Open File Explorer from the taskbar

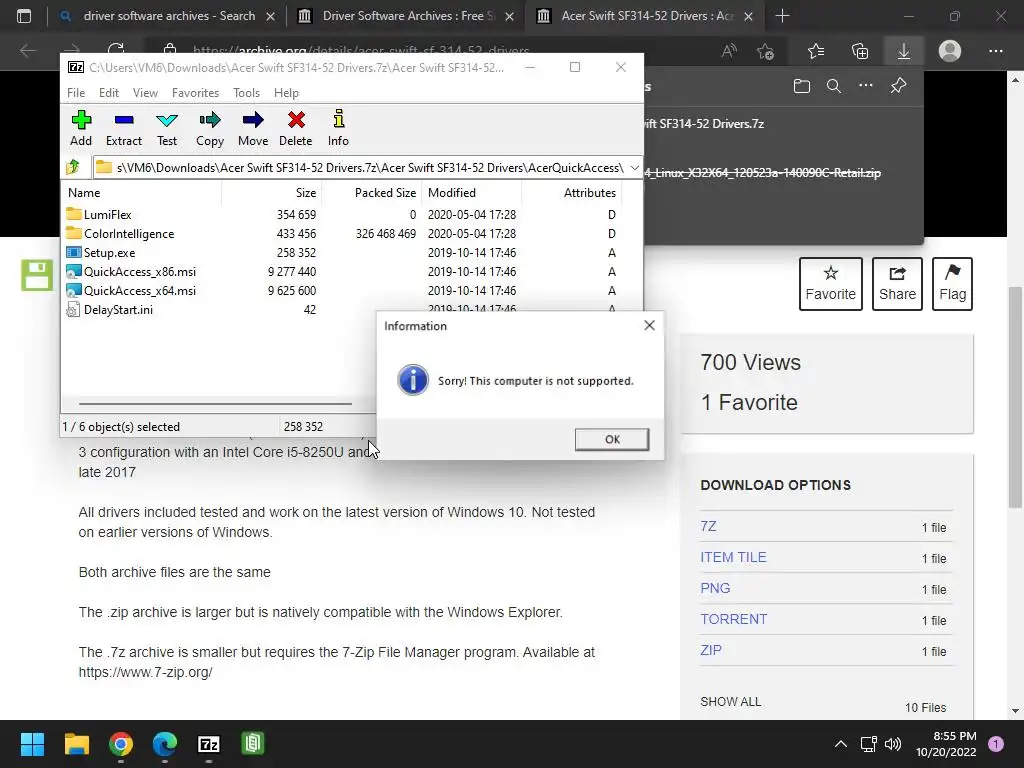pos(76,744)
